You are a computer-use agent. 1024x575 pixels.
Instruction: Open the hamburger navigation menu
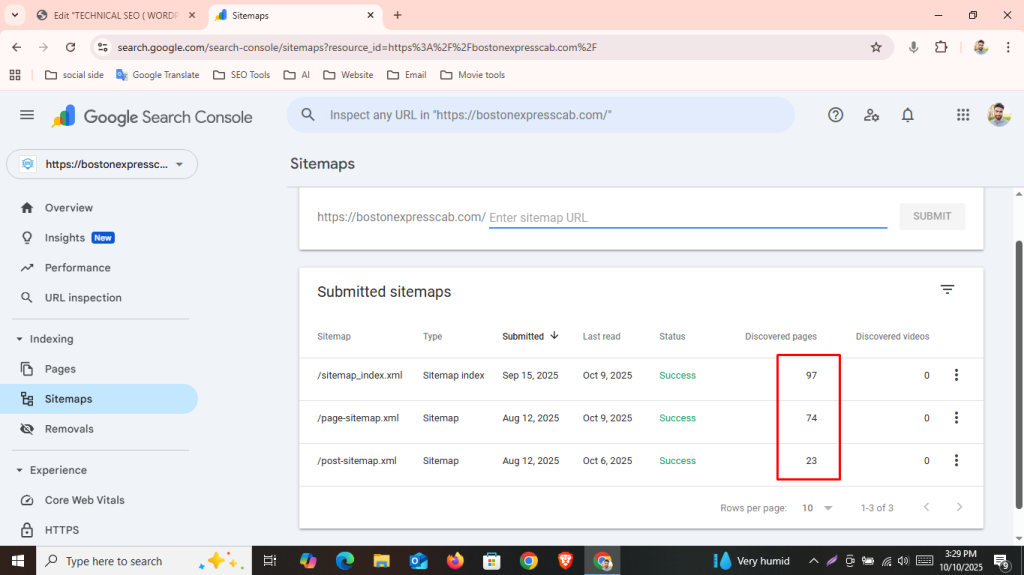27,115
